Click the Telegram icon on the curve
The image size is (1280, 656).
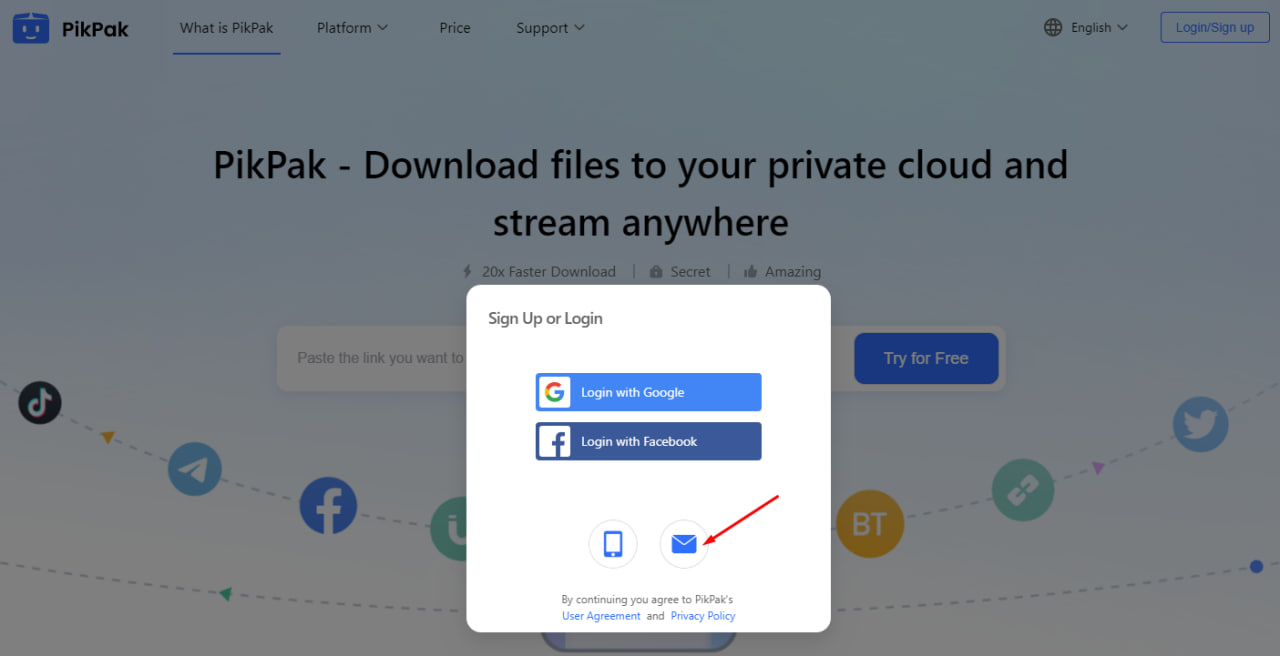point(195,469)
